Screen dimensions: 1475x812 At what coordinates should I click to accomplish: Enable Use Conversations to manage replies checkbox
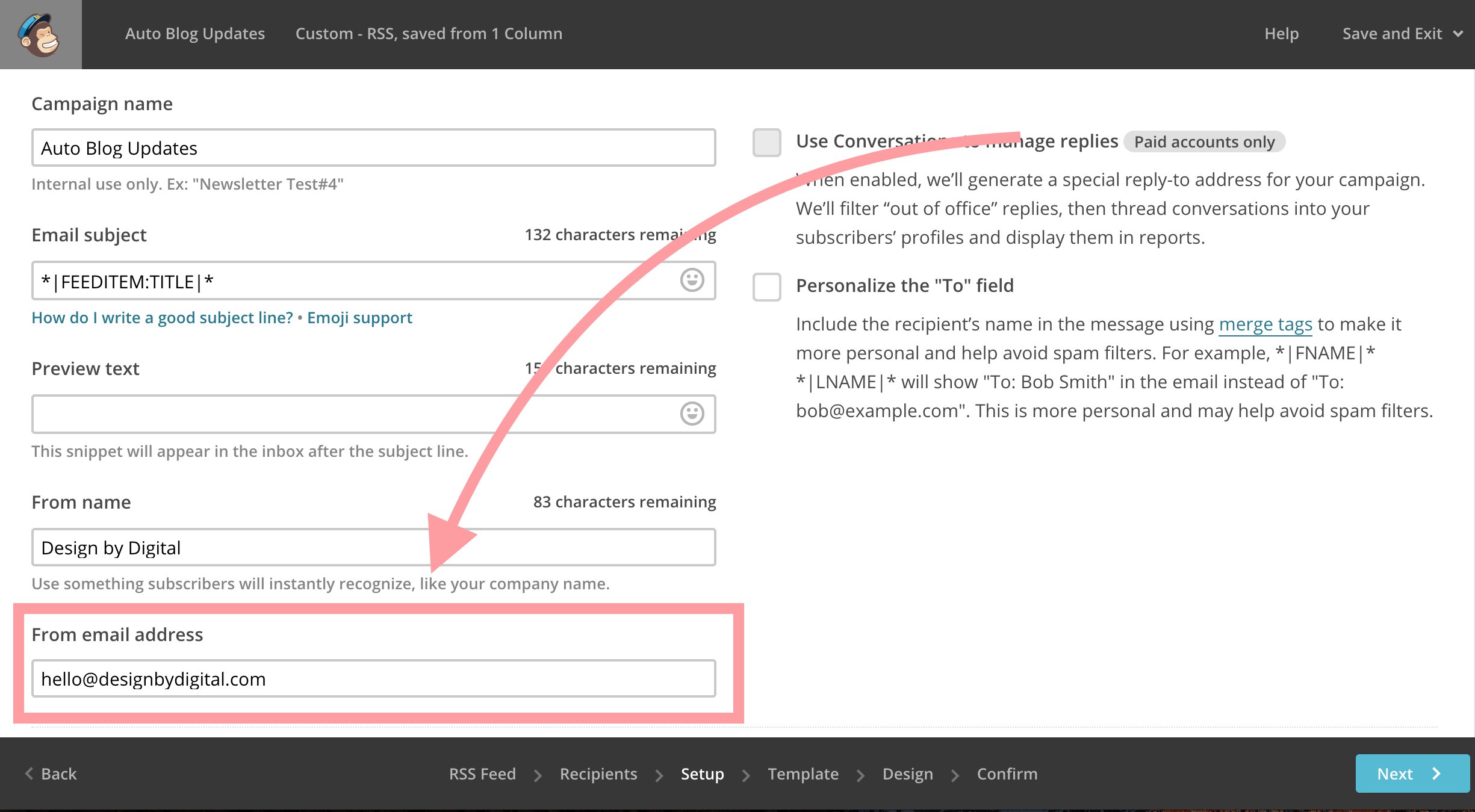click(x=766, y=142)
